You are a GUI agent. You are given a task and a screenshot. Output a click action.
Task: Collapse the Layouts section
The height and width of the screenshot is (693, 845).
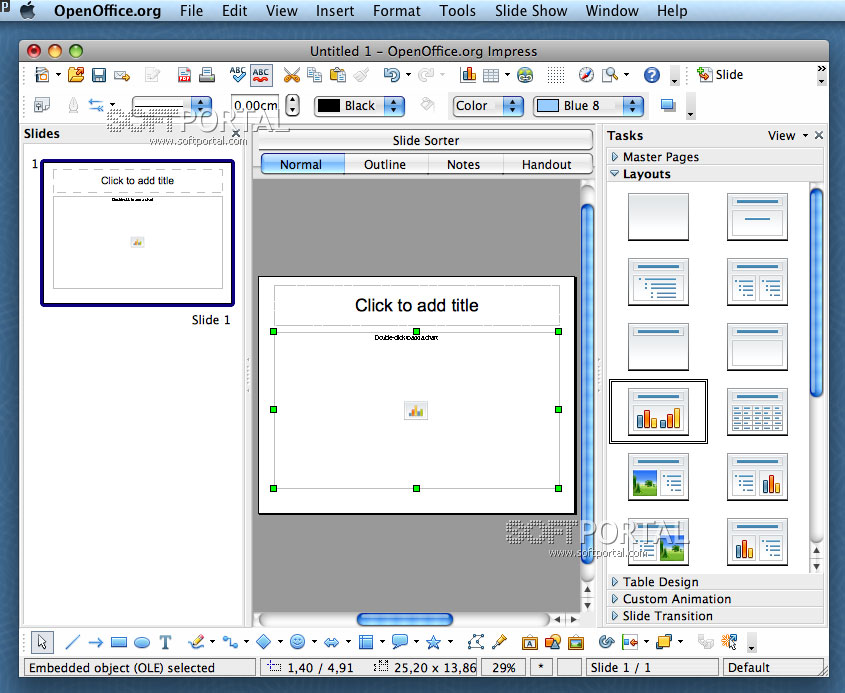(715, 174)
